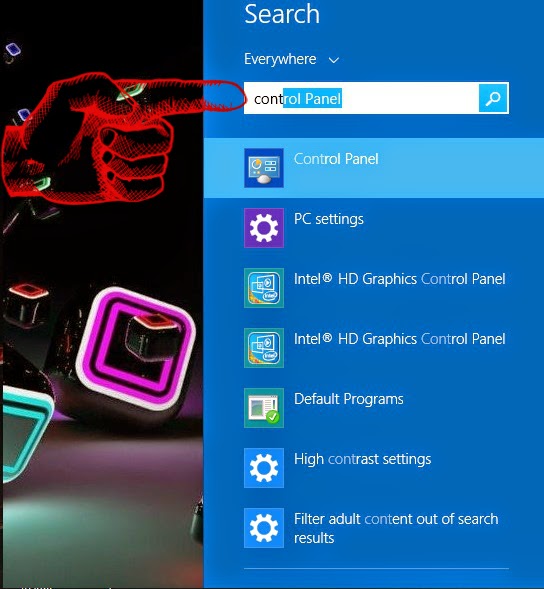544x589 pixels.
Task: Open the Control Panel icon in results
Action: 264,168
